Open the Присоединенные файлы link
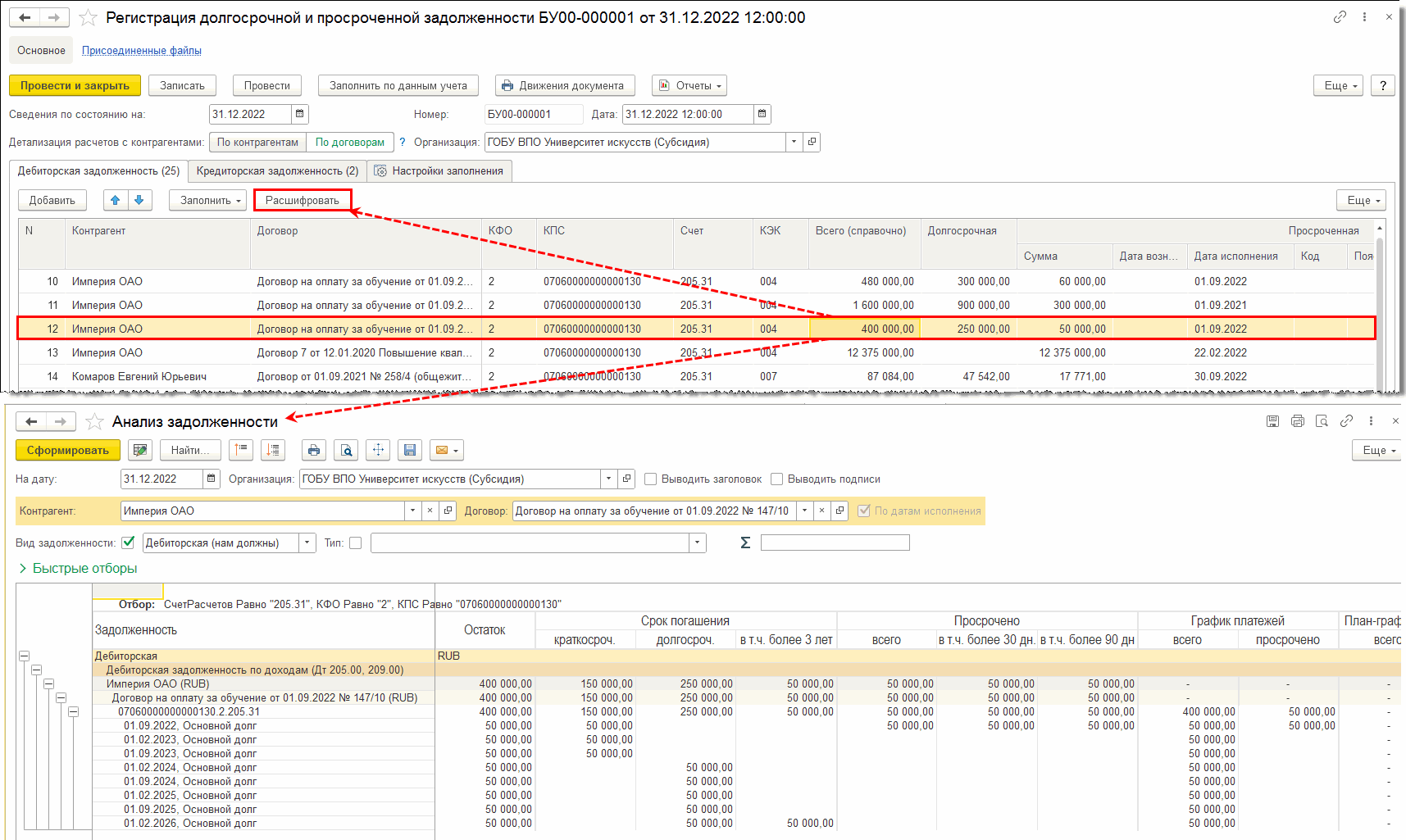Screen dimensions: 1406x840 [142, 50]
